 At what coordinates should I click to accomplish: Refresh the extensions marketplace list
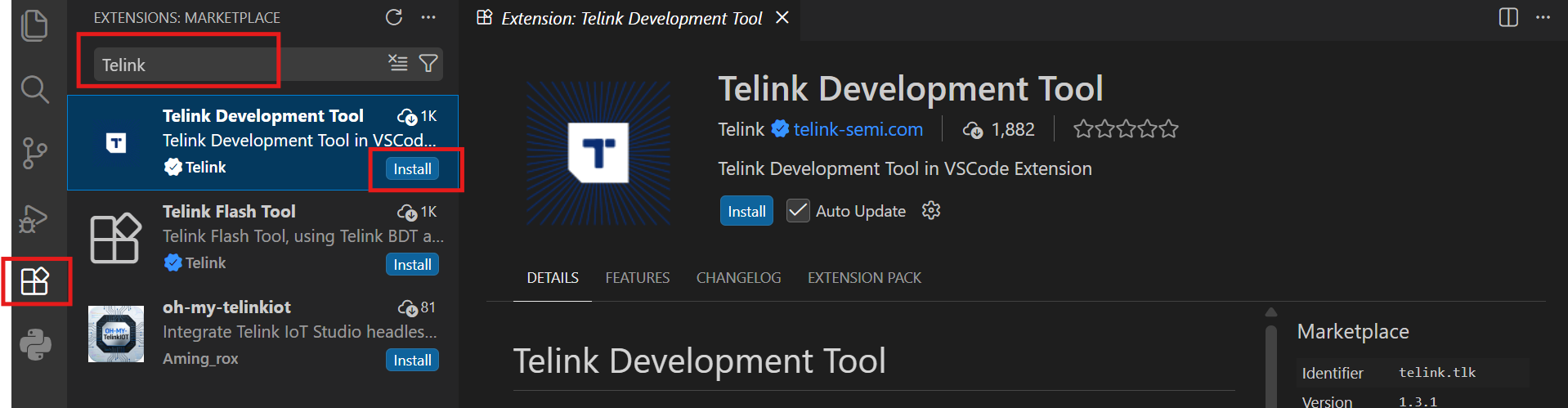tap(394, 17)
